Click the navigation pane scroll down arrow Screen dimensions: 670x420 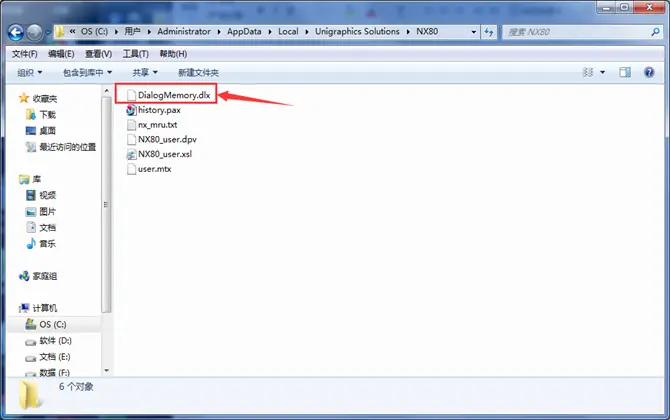point(106,370)
